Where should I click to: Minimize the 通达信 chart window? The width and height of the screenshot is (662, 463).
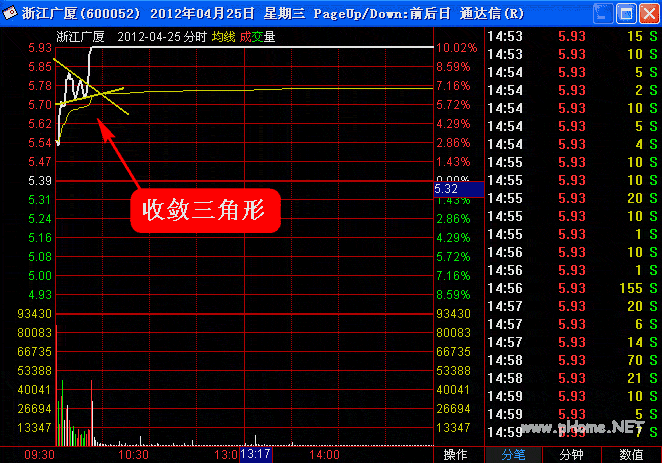603,14
